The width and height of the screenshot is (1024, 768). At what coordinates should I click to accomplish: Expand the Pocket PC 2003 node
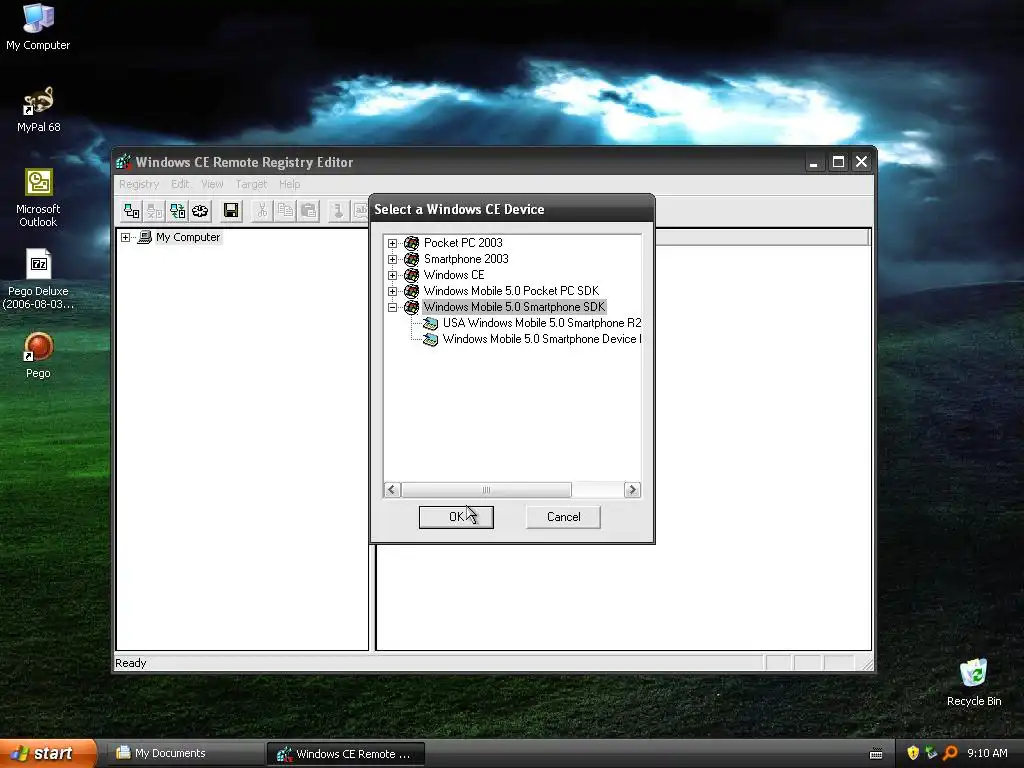pyautogui.click(x=392, y=244)
